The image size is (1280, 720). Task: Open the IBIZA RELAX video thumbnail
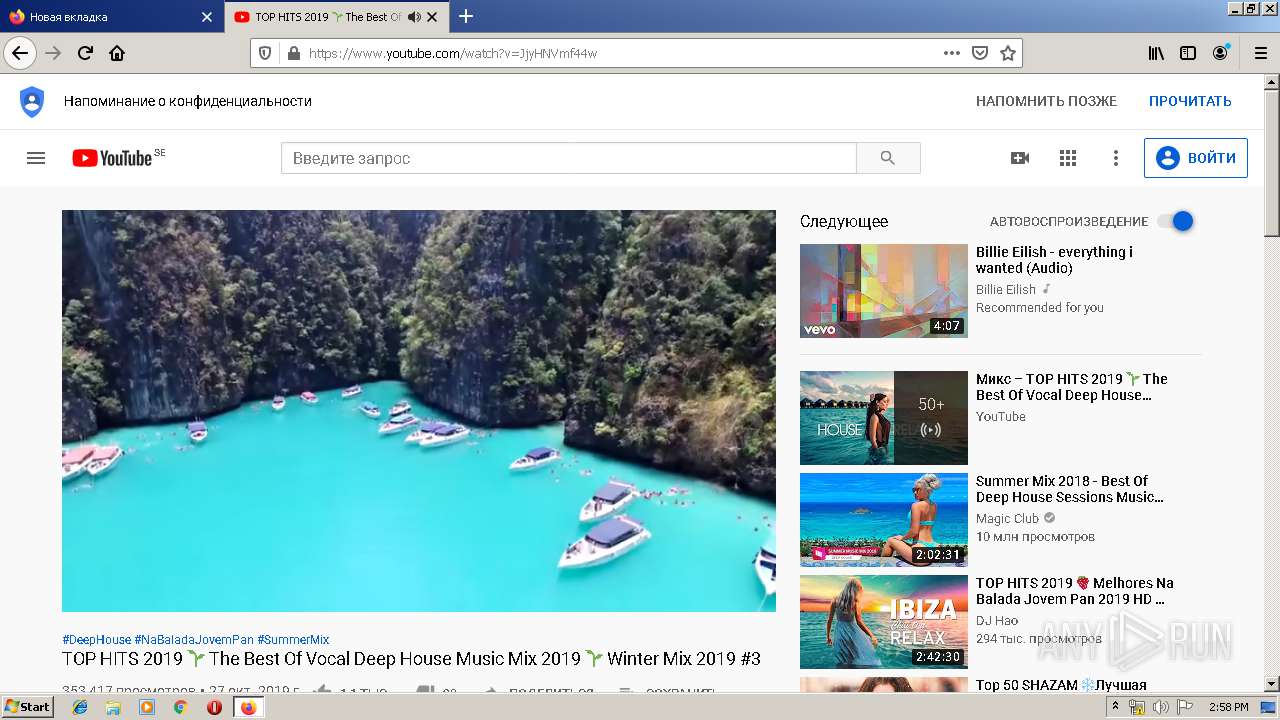click(884, 622)
